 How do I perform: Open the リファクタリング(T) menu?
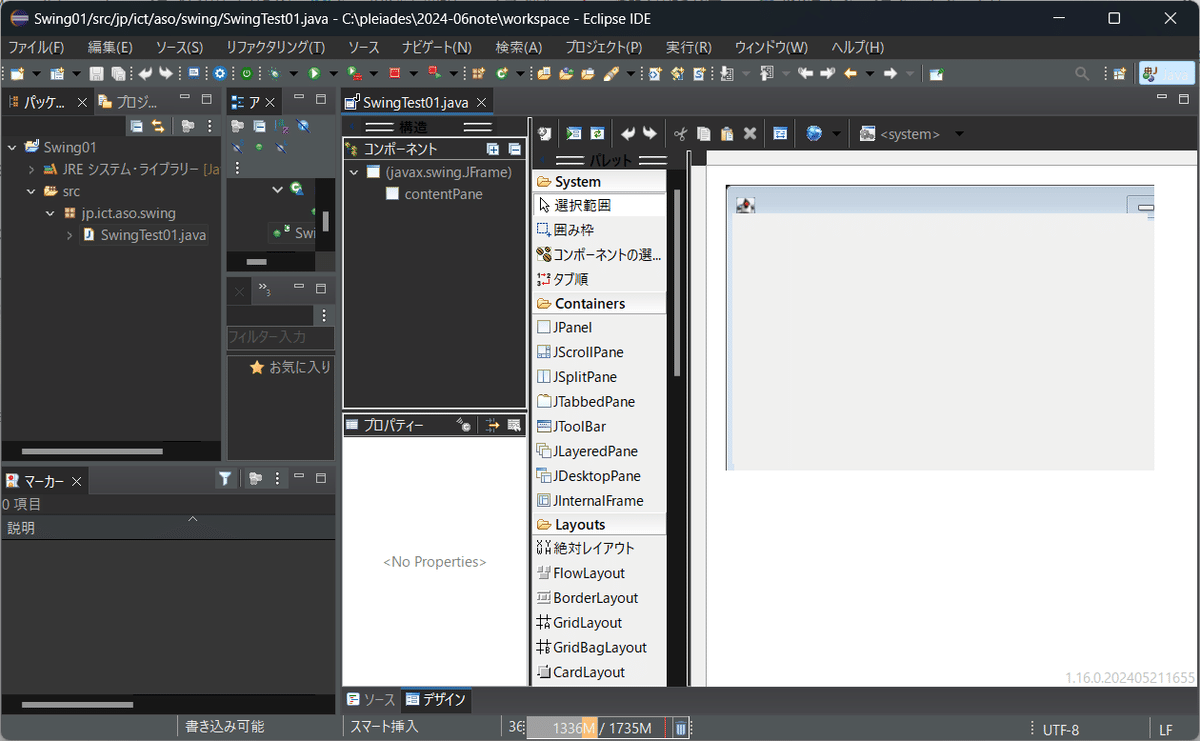[275, 47]
